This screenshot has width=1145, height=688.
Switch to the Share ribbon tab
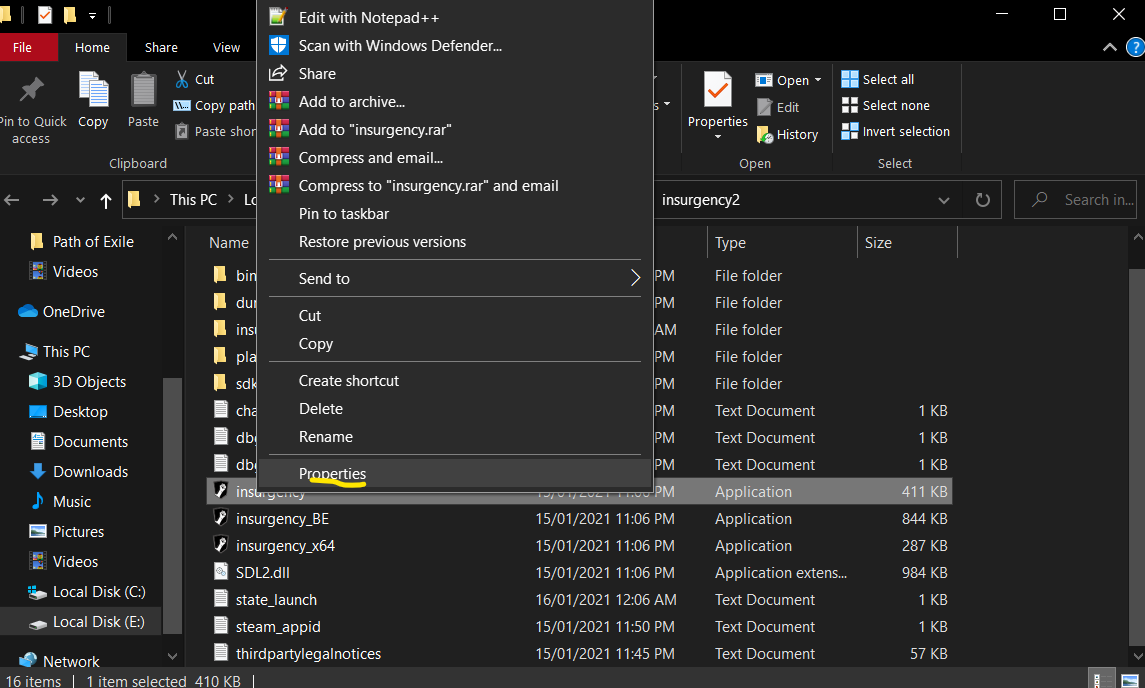[x=161, y=47]
